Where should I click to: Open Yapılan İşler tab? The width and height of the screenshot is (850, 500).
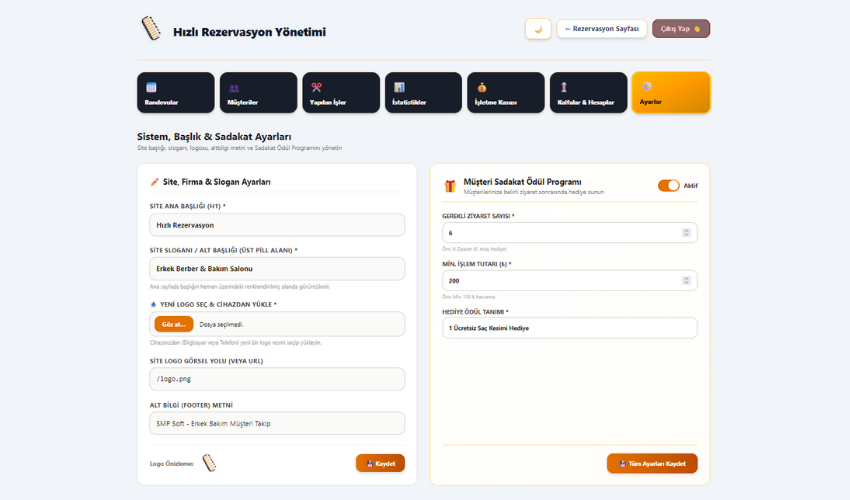341,93
